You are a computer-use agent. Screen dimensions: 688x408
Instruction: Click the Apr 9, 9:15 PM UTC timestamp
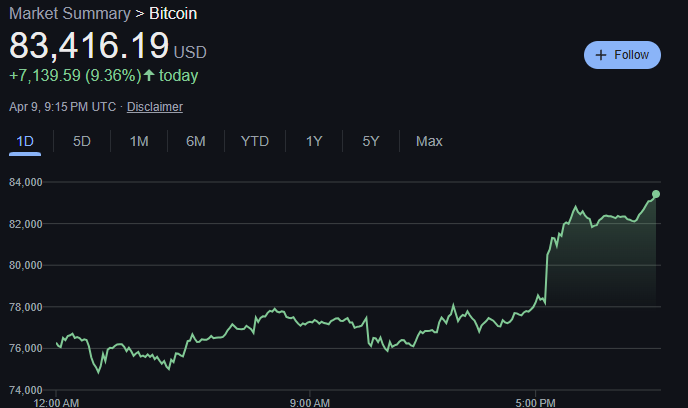click(62, 107)
